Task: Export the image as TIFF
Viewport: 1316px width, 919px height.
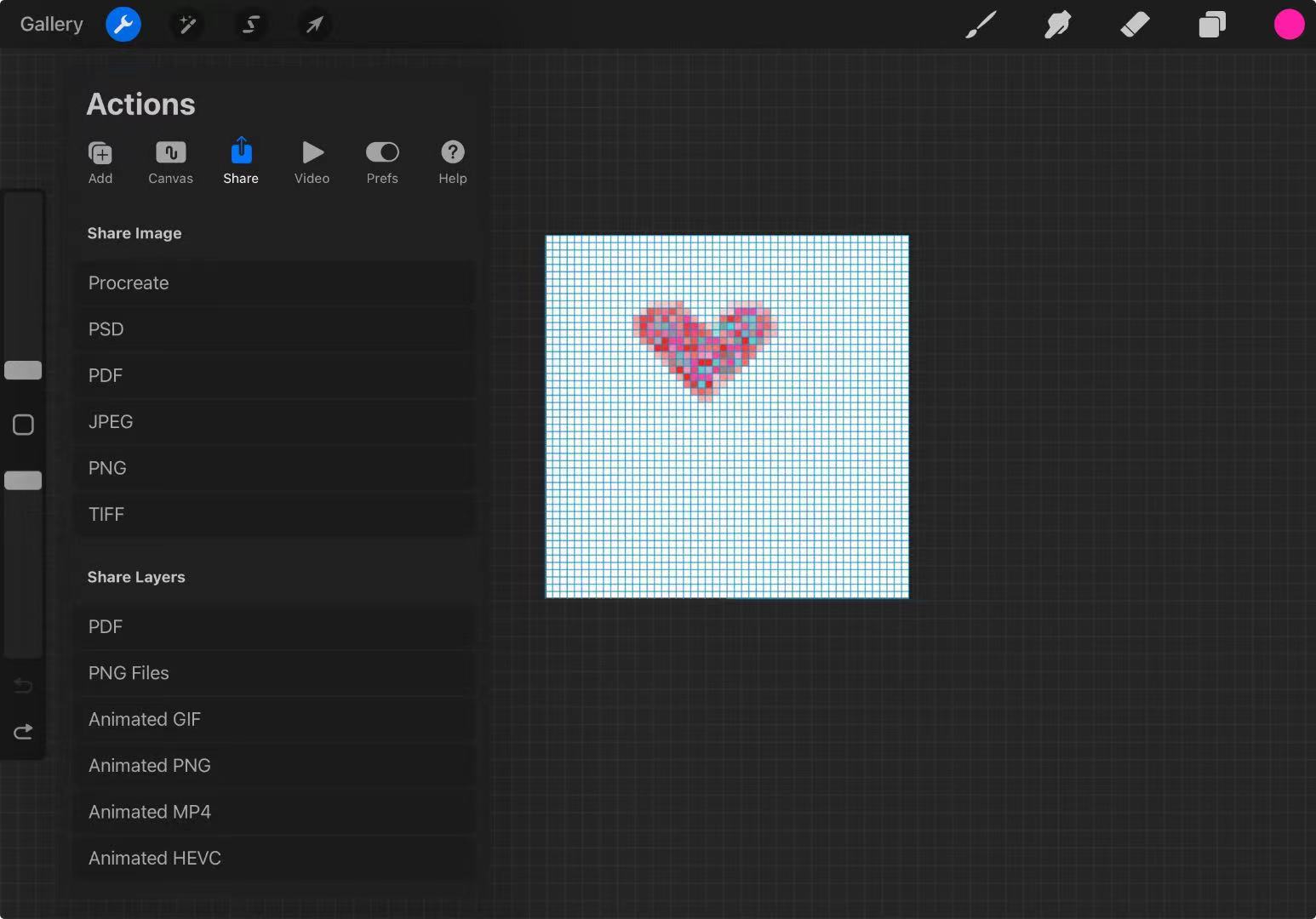Action: (x=277, y=514)
